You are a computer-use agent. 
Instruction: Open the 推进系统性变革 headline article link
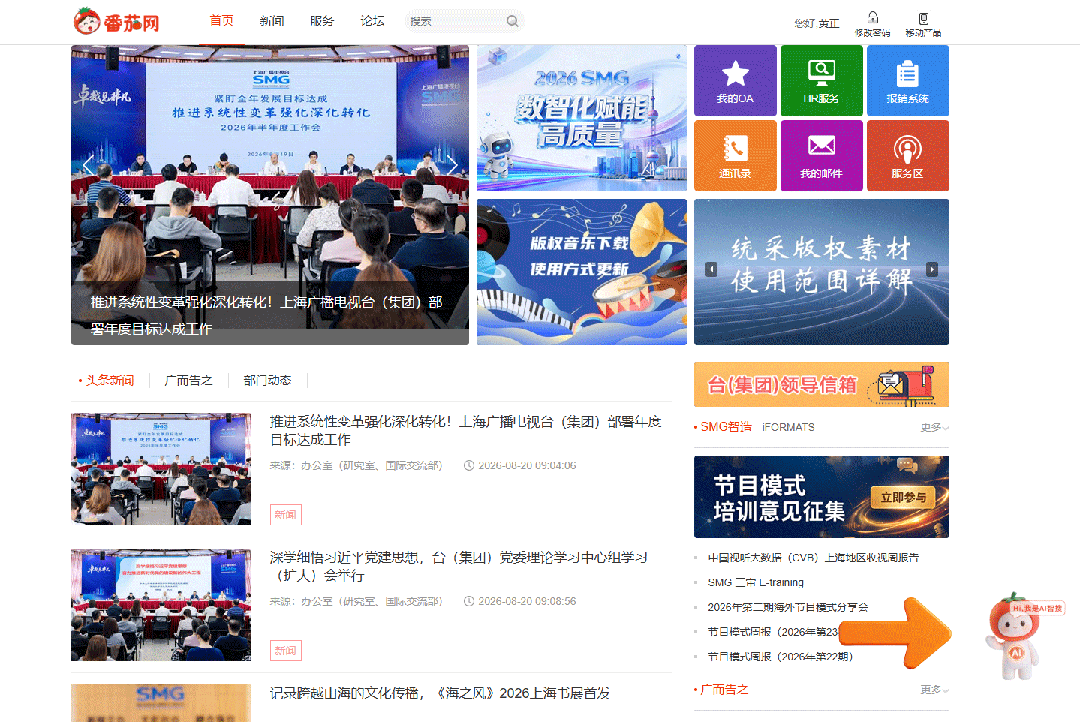coord(466,431)
